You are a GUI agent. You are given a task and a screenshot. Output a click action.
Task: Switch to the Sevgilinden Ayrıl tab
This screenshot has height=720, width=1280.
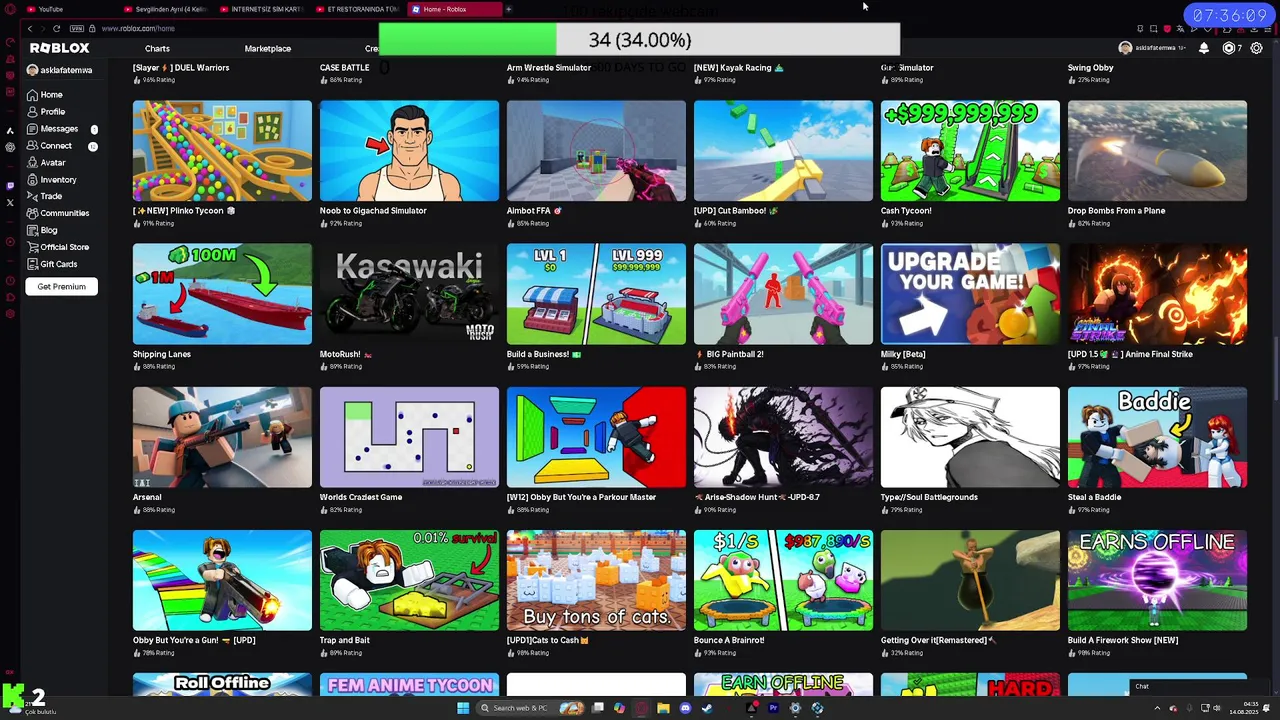pyautogui.click(x=164, y=9)
